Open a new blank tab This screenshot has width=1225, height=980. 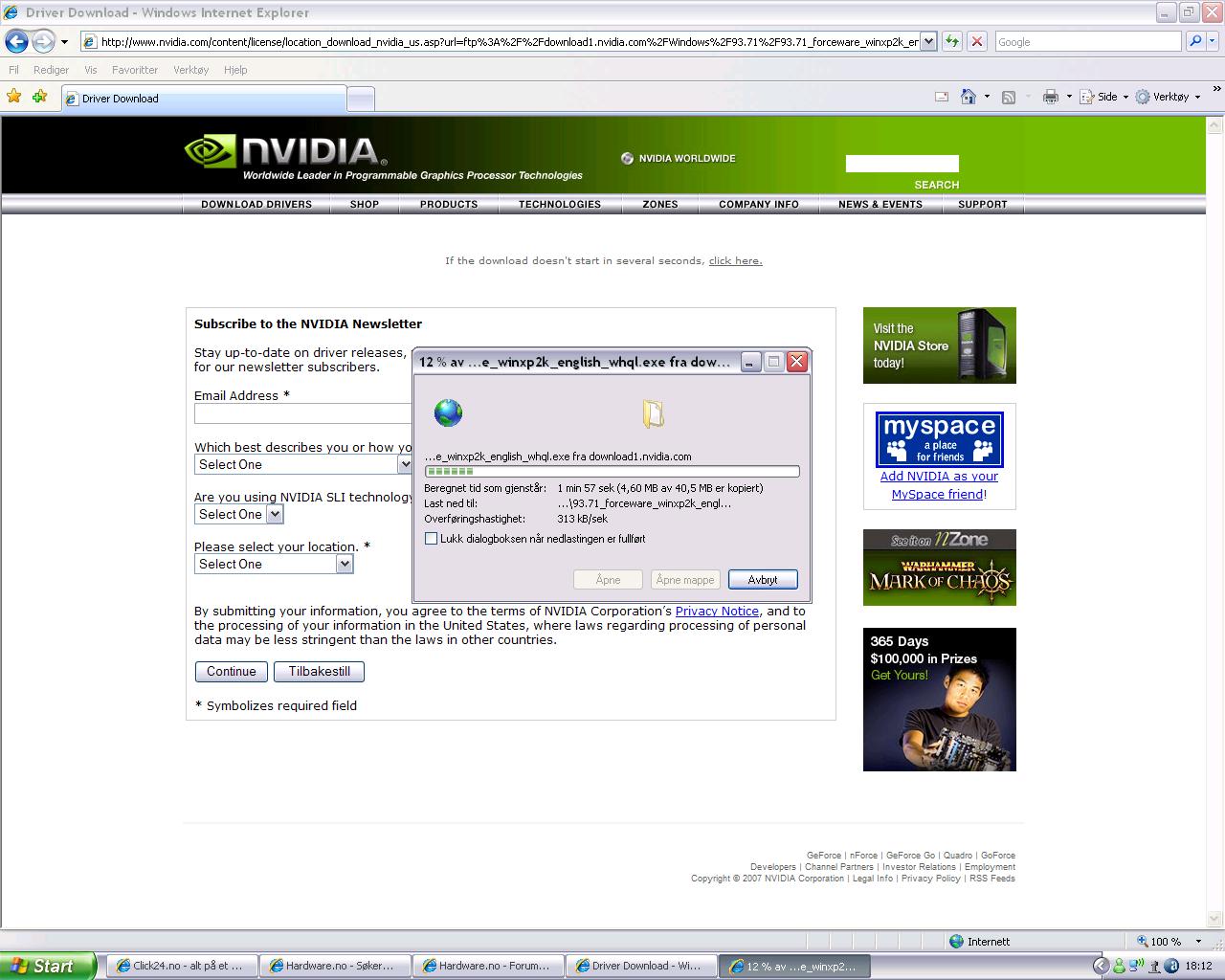(360, 99)
